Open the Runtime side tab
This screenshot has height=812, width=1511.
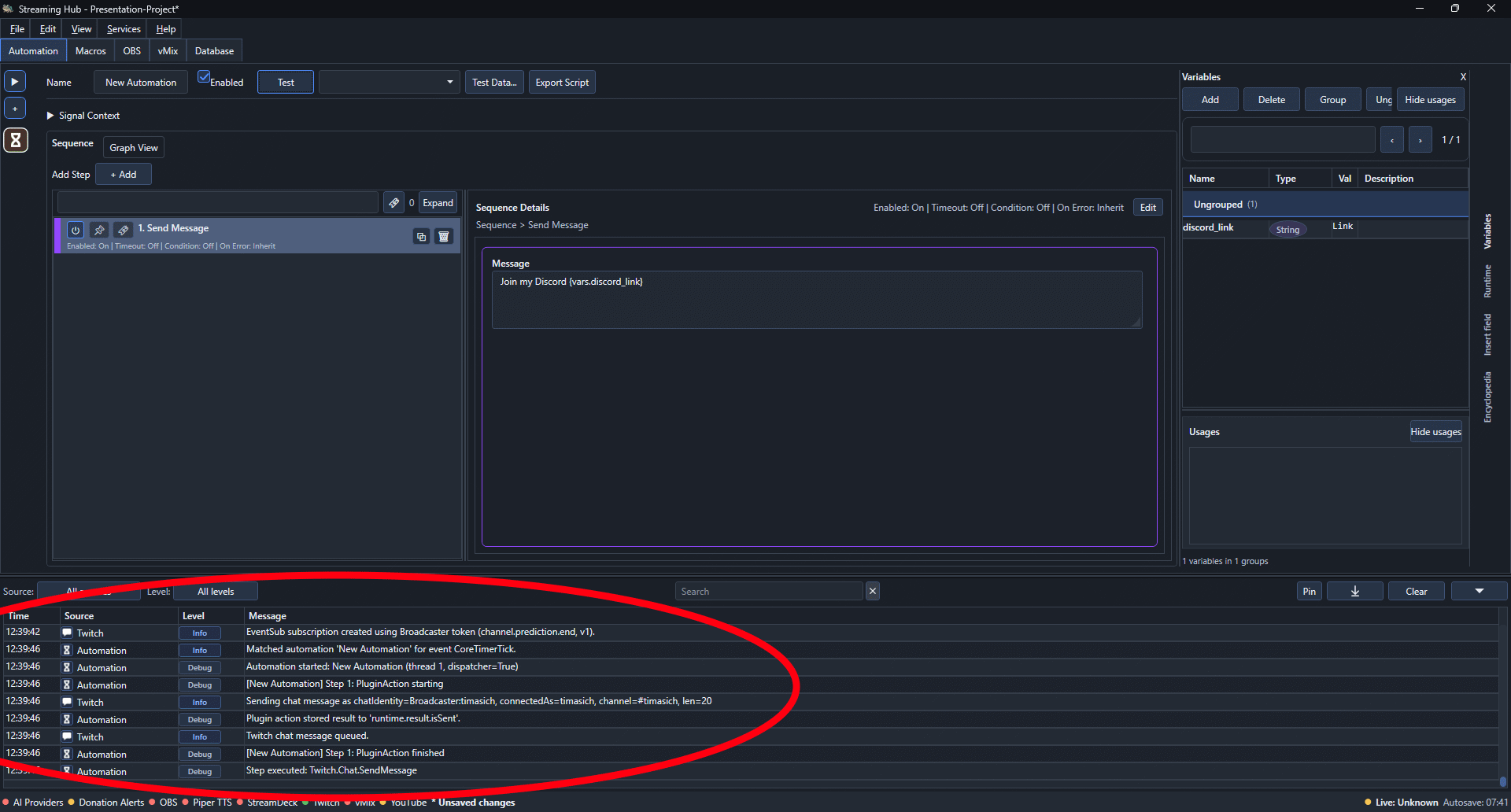coord(1487,281)
